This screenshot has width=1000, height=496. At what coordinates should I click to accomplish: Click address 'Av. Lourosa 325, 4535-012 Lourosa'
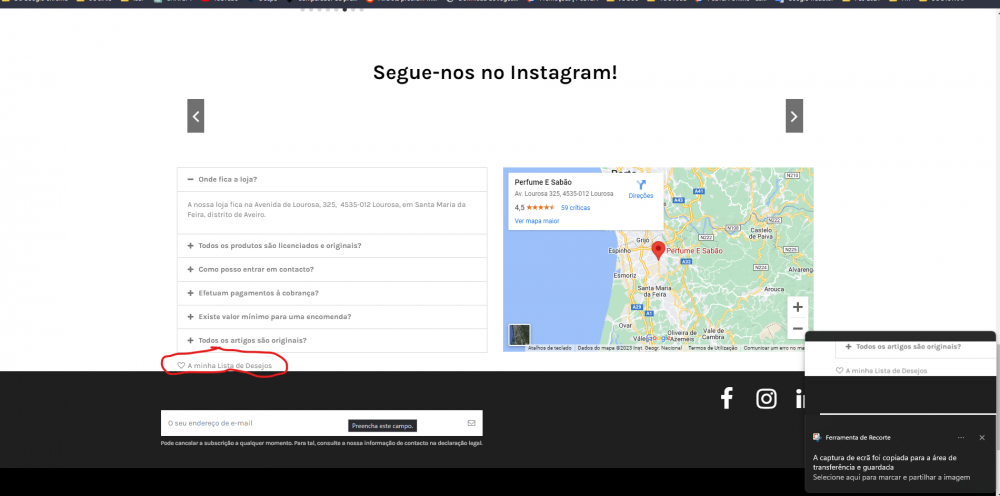pyautogui.click(x=564, y=193)
